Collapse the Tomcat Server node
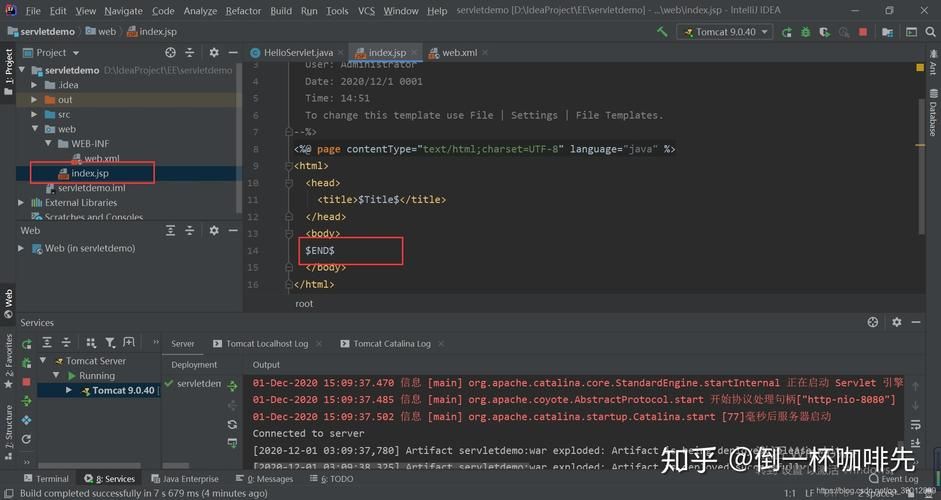Image resolution: width=941 pixels, height=500 pixels. click(43, 361)
